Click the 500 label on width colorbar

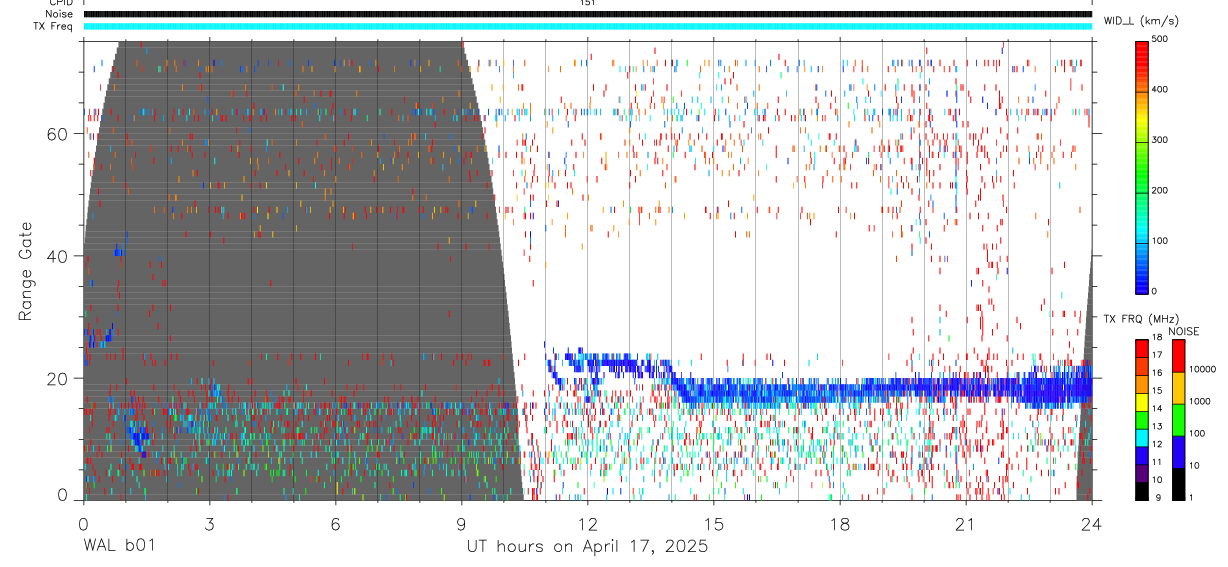[1160, 39]
